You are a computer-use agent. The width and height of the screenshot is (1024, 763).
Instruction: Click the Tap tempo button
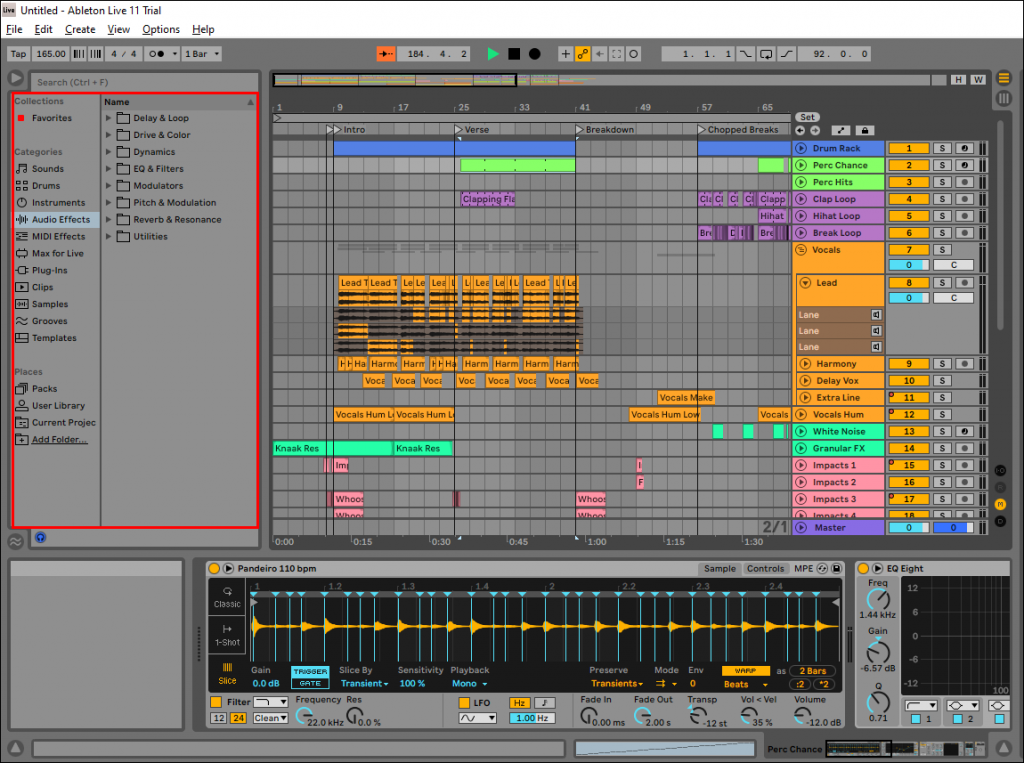[x=18, y=54]
